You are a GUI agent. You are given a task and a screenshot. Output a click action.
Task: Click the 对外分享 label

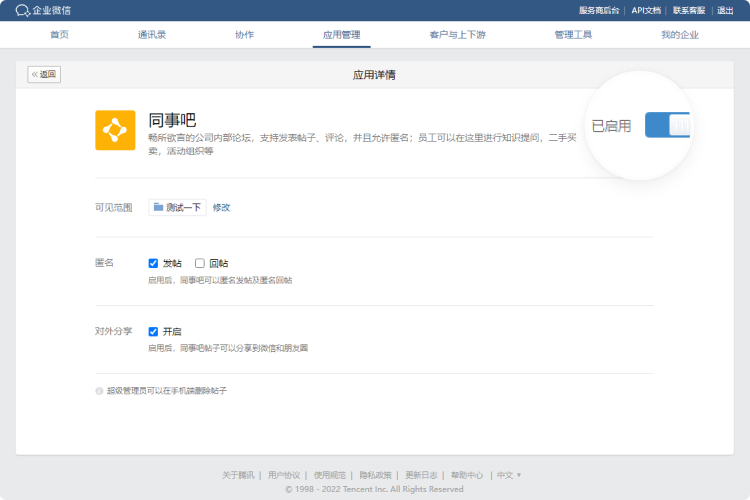pos(113,331)
